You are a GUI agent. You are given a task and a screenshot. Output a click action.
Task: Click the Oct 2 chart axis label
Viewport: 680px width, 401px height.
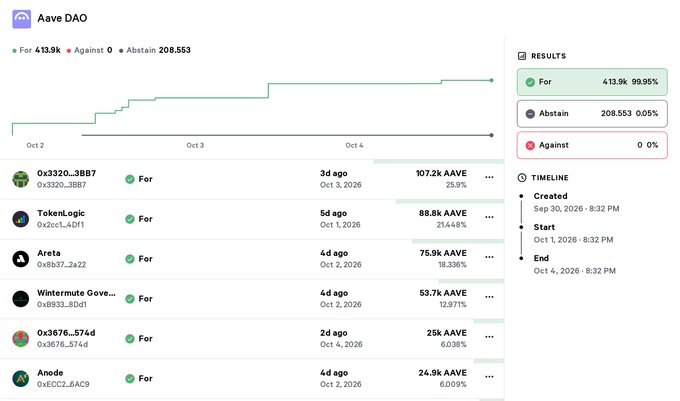35,146
